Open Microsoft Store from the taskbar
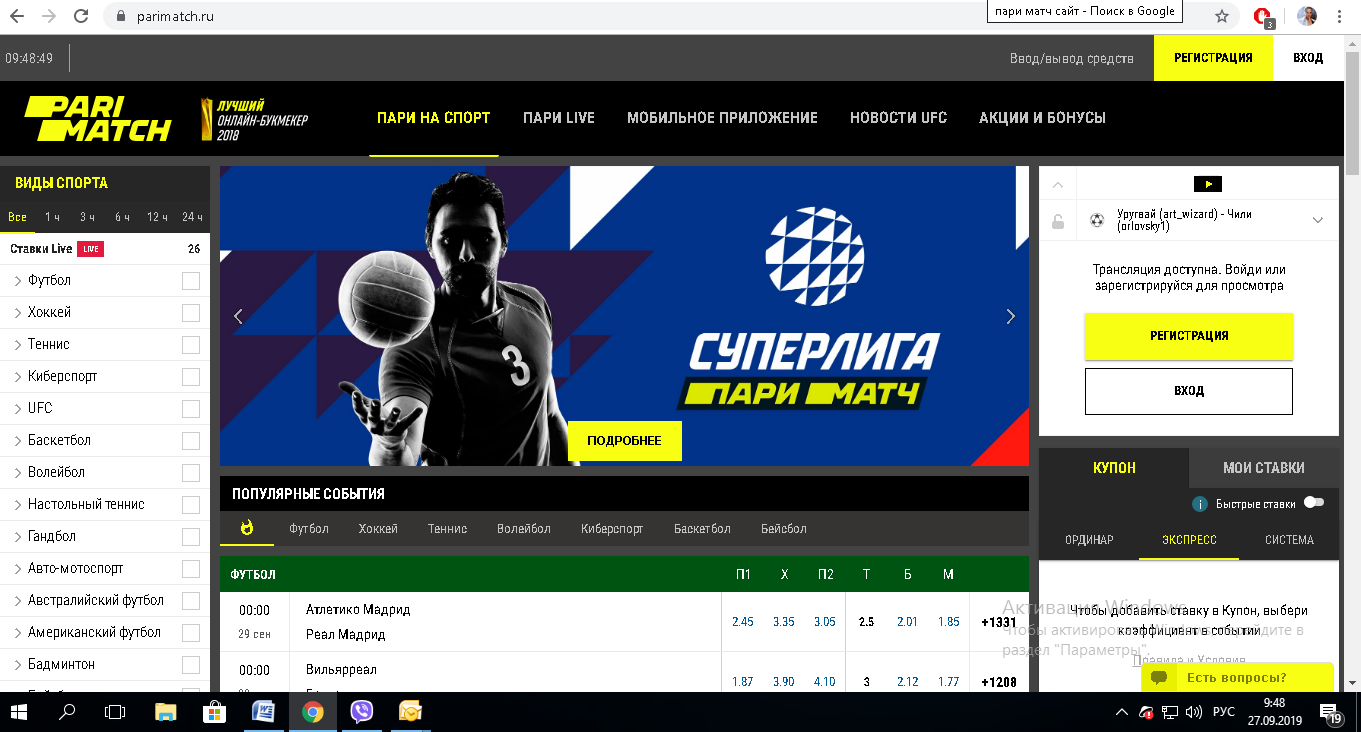This screenshot has height=732, width=1361. 214,712
